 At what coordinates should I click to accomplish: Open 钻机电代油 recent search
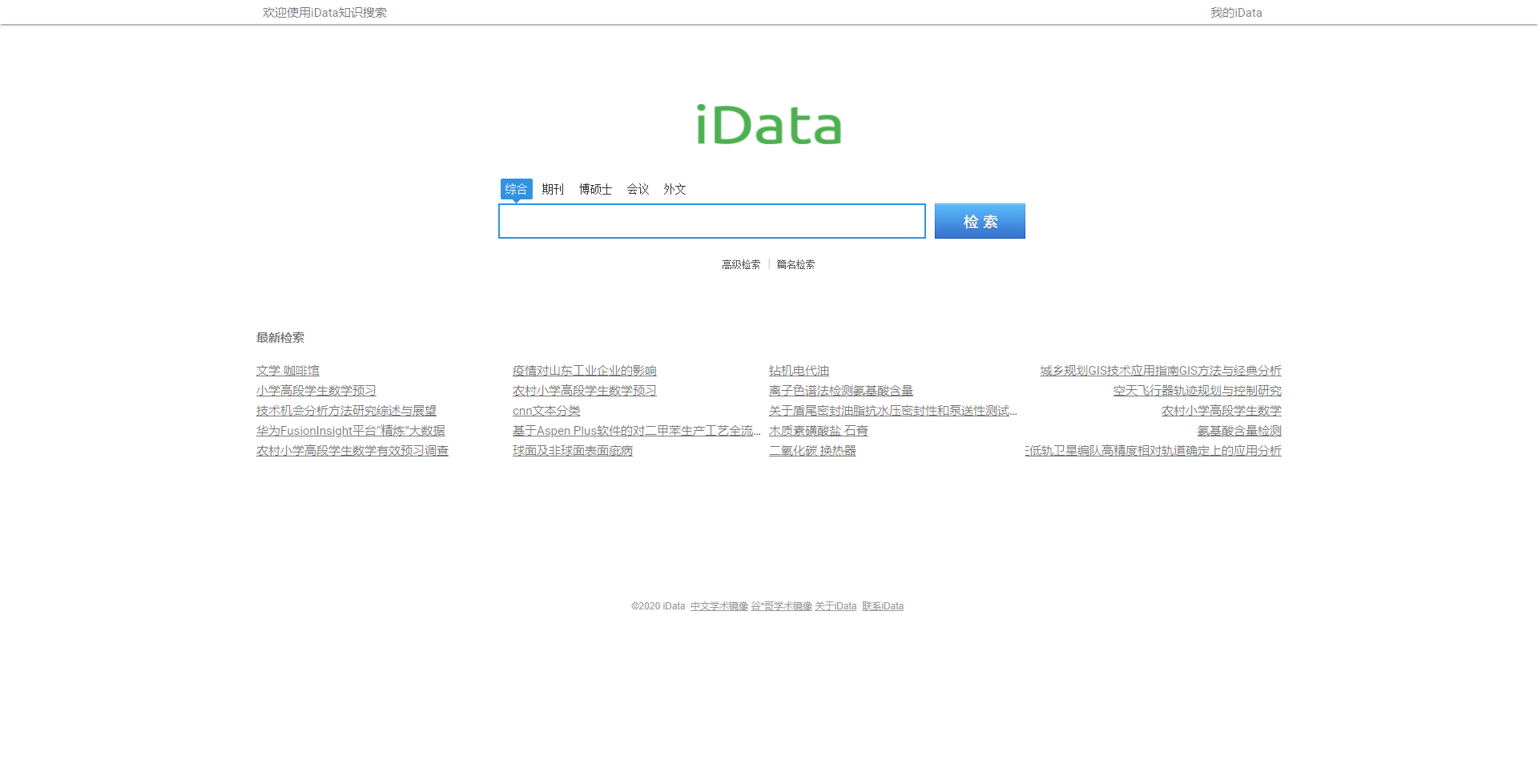click(799, 371)
